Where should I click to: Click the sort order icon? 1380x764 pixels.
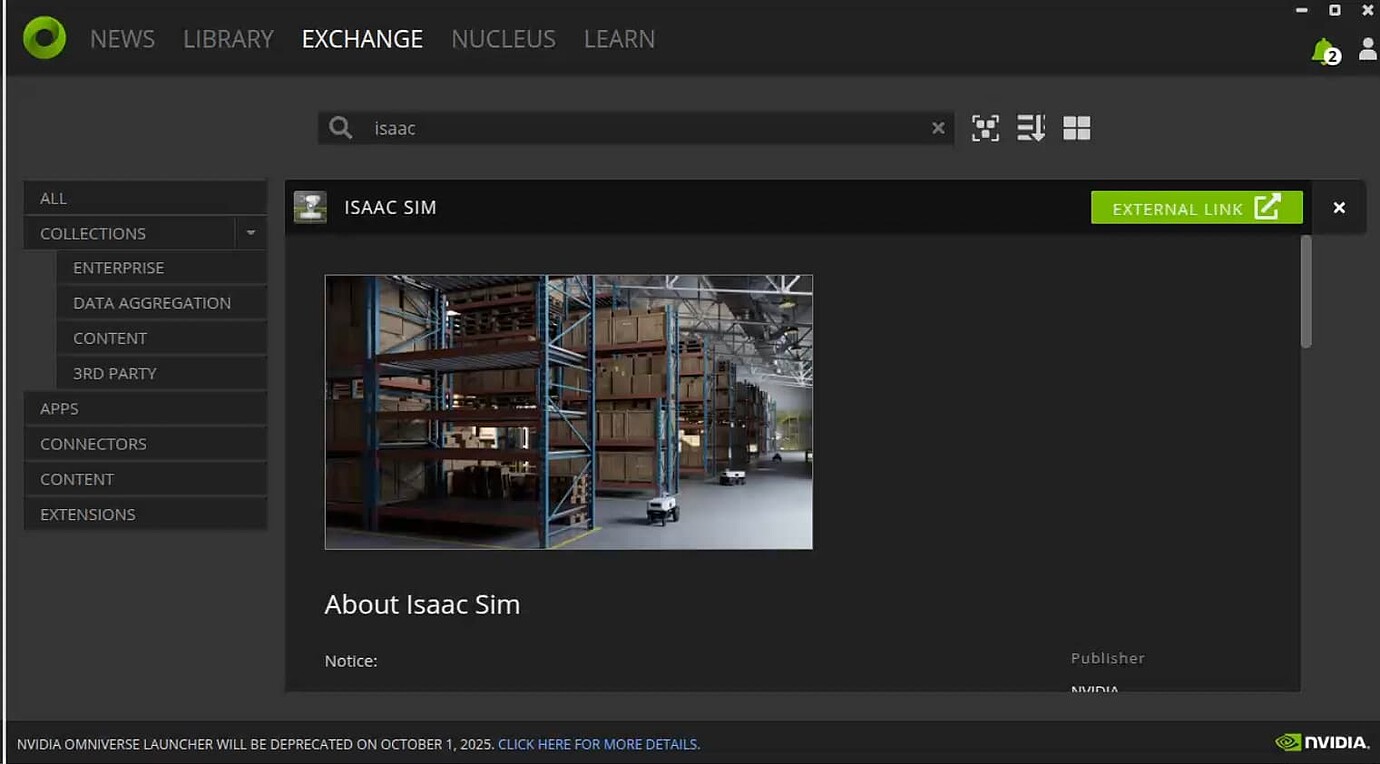point(1031,128)
